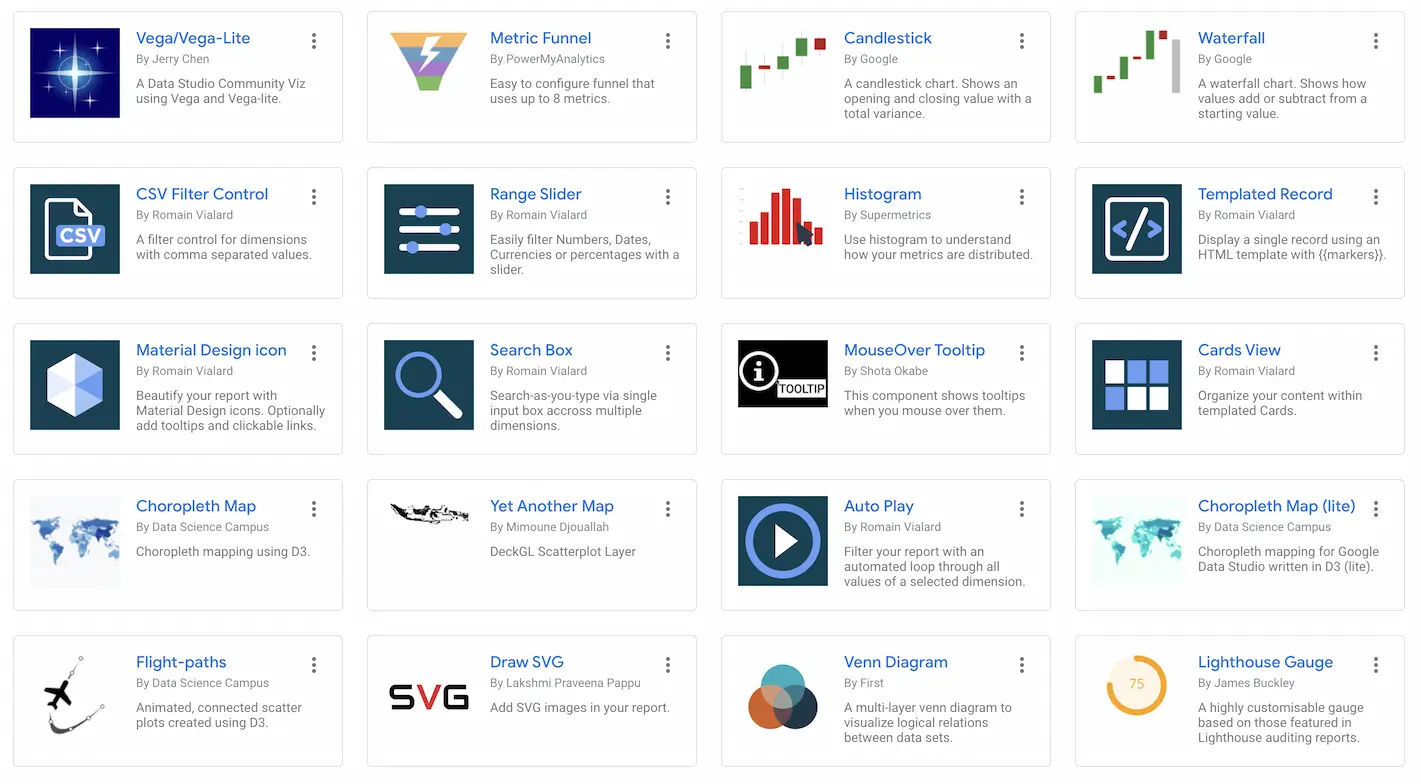Click the Choropleth Map blue world thumbnail
This screenshot has height=784, width=1421.
point(75,541)
